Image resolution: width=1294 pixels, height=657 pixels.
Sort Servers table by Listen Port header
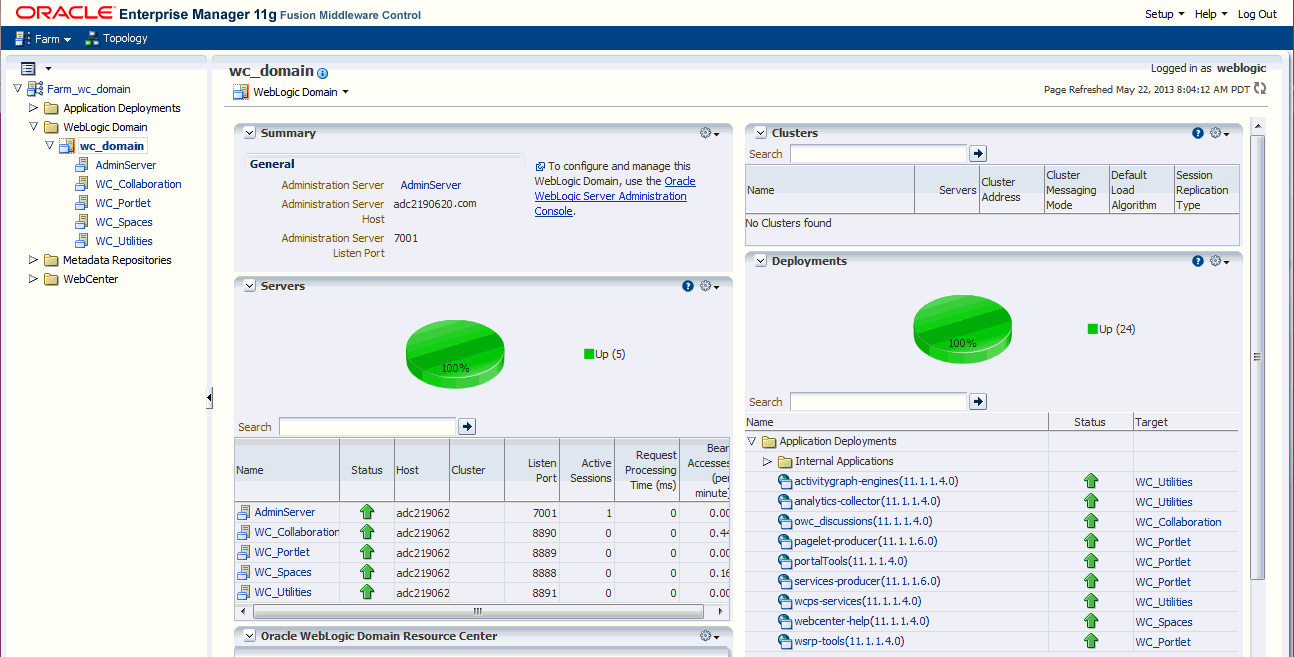pos(533,470)
